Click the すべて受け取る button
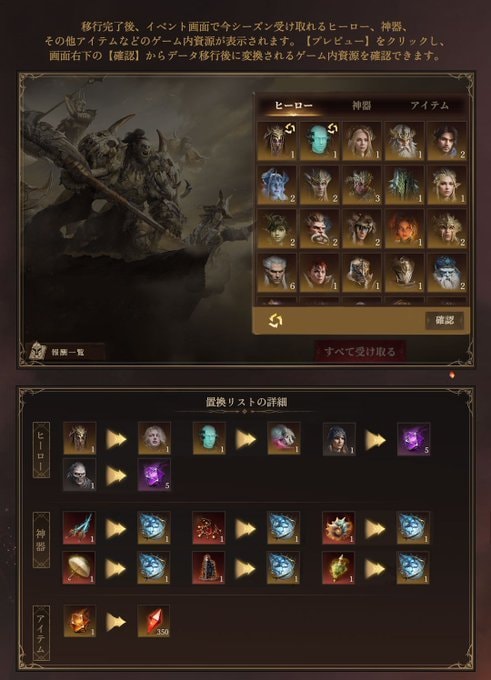 pyautogui.click(x=360, y=351)
